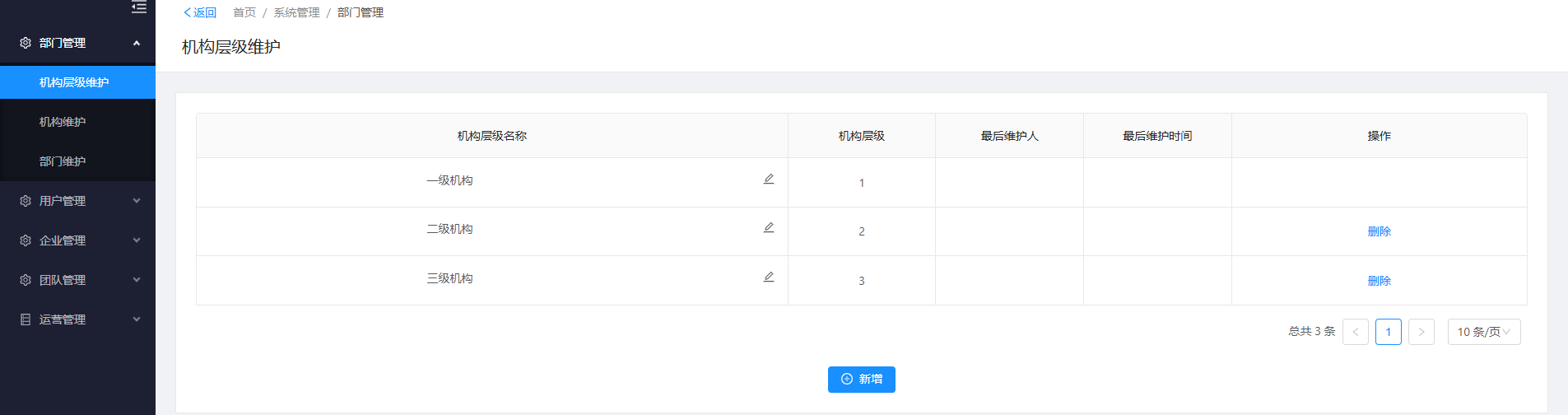Open 部门维护 menu item
The height and width of the screenshot is (415, 1568).
point(63,161)
